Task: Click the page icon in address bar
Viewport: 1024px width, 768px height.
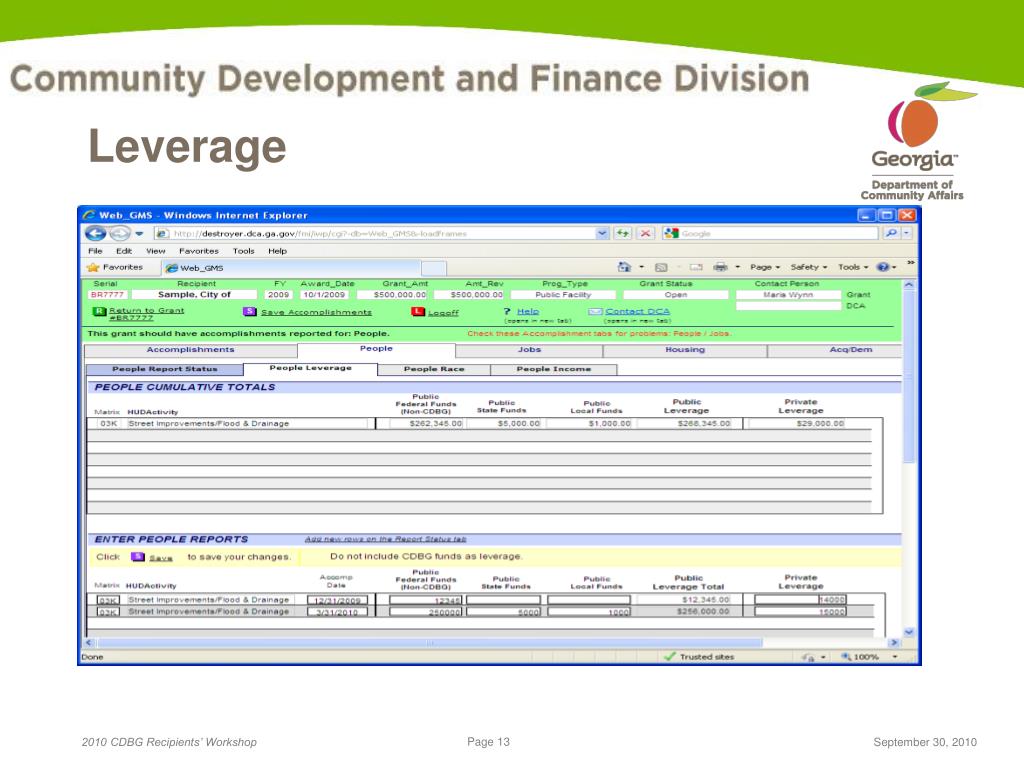Action: coord(163,234)
